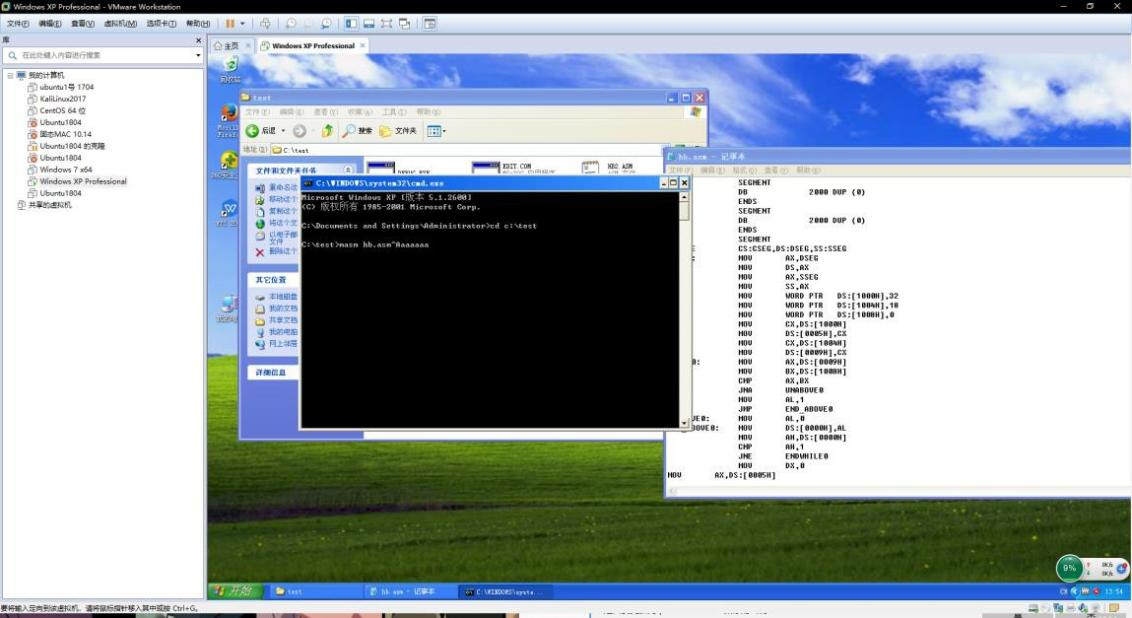Select the ubuntu1号 1704 virtual machine
The image size is (1132, 618).
(x=61, y=87)
